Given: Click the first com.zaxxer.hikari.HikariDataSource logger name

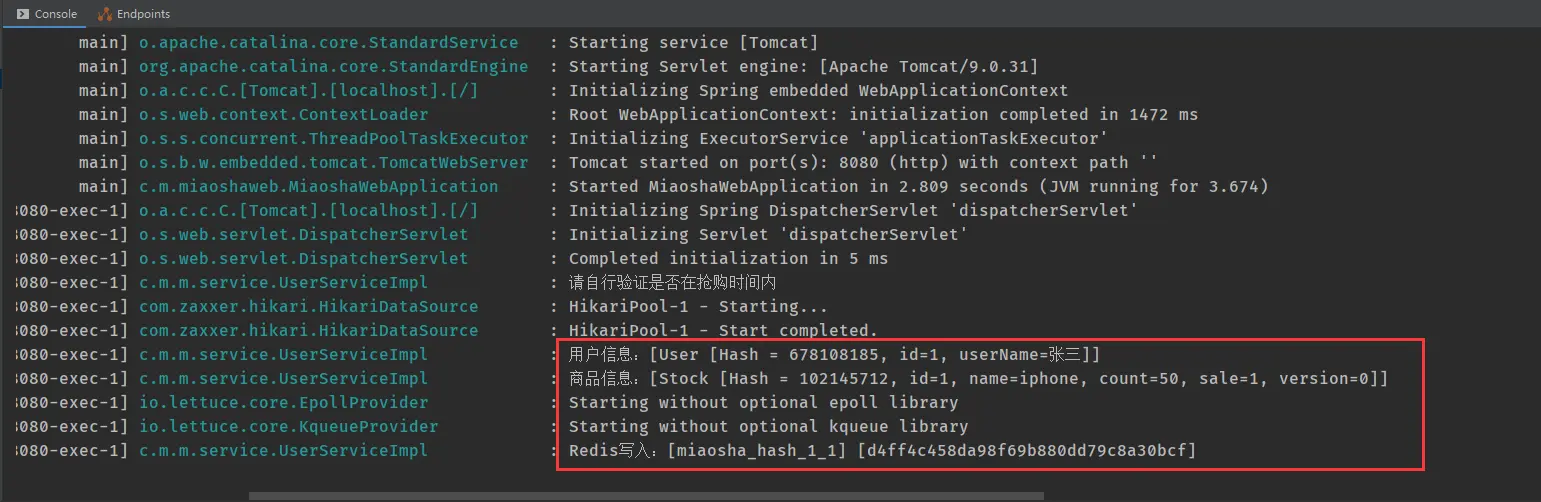Looking at the screenshot, I should tap(308, 306).
